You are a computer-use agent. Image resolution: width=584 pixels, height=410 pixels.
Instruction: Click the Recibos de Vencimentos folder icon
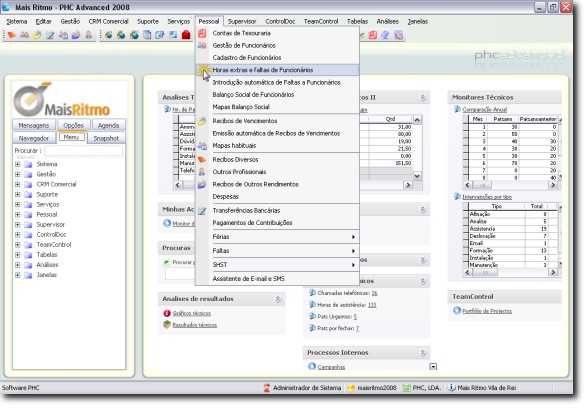click(x=202, y=121)
